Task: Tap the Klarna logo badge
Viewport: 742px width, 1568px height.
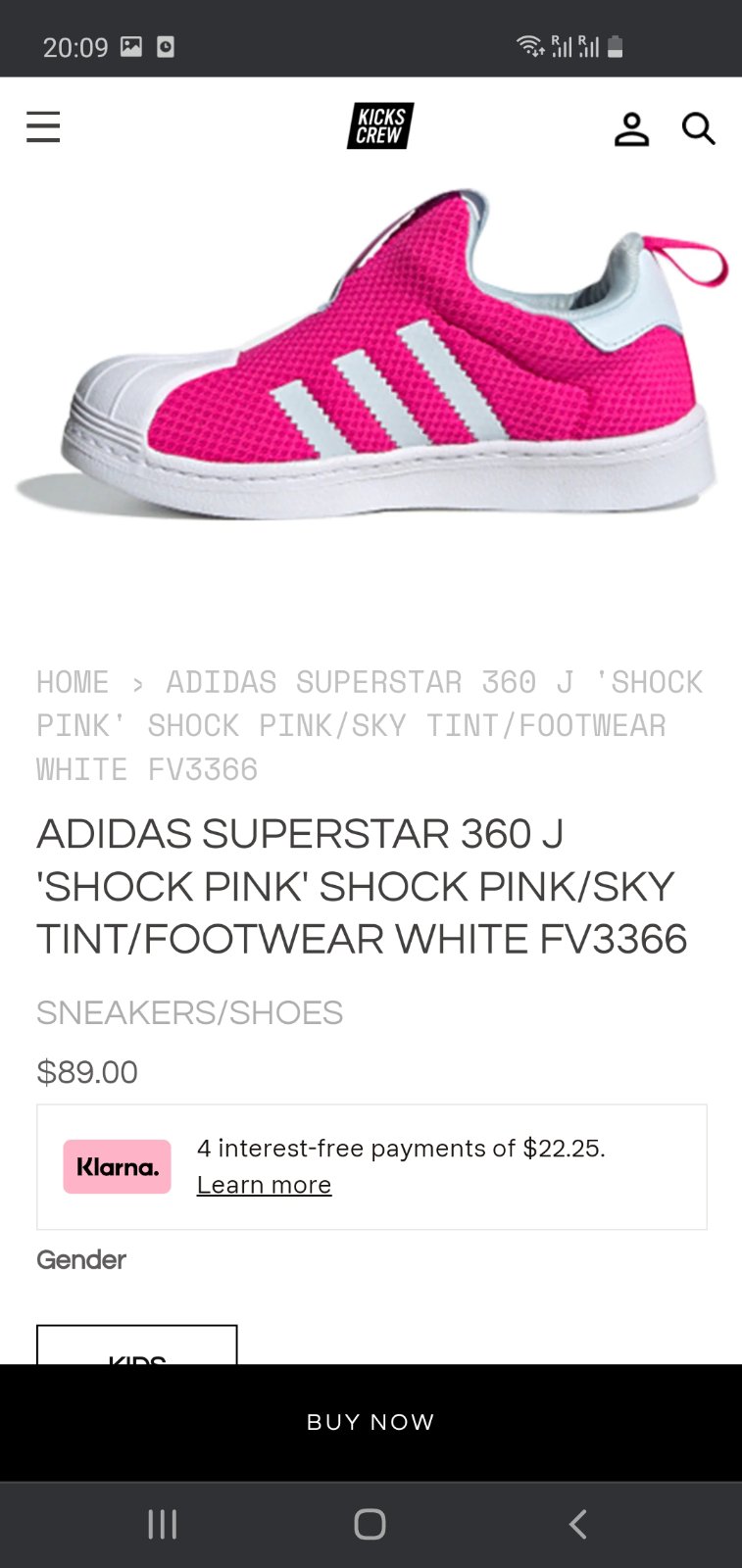Action: click(118, 1166)
